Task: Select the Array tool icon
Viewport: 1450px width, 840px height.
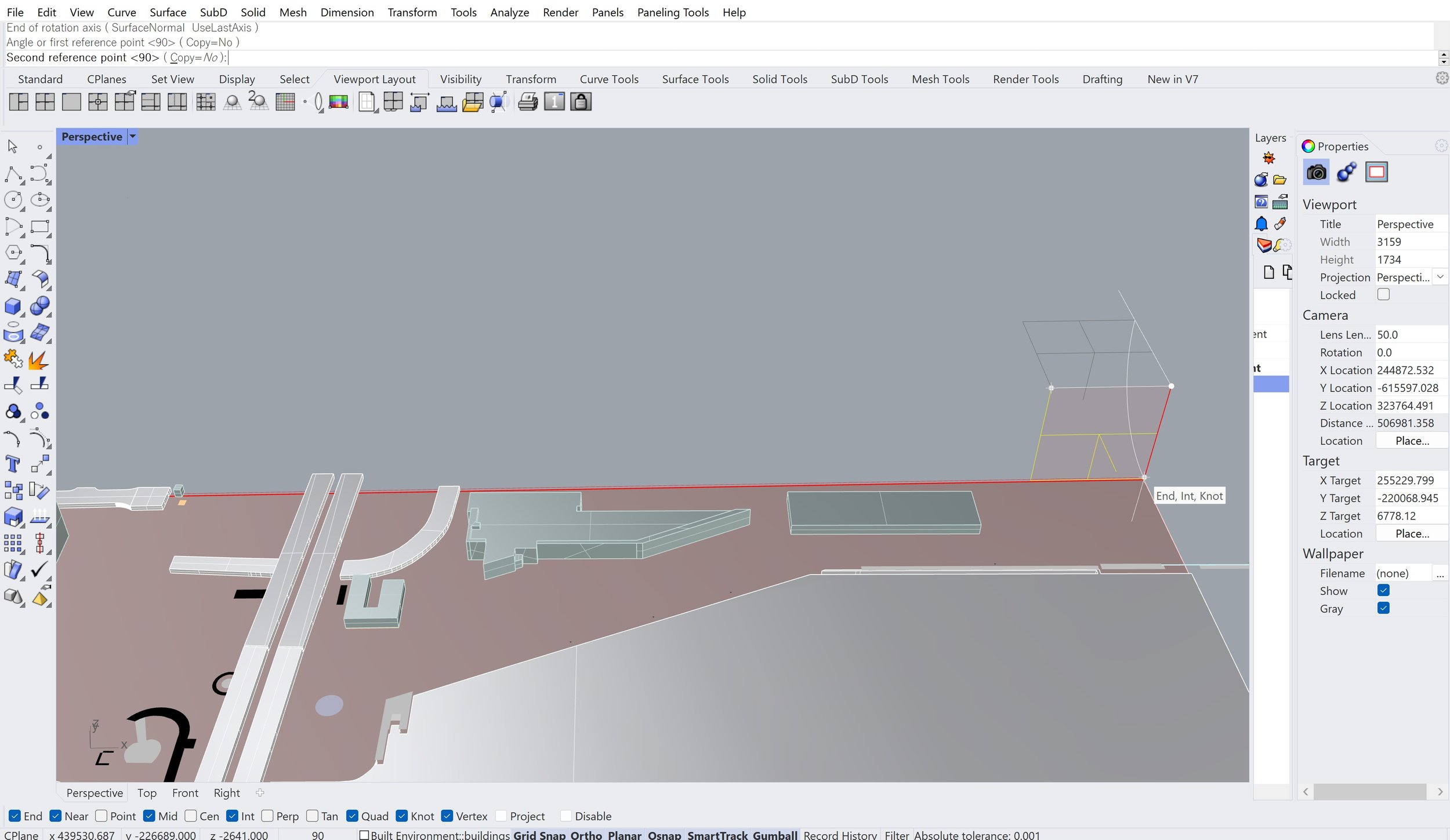Action: tap(13, 544)
